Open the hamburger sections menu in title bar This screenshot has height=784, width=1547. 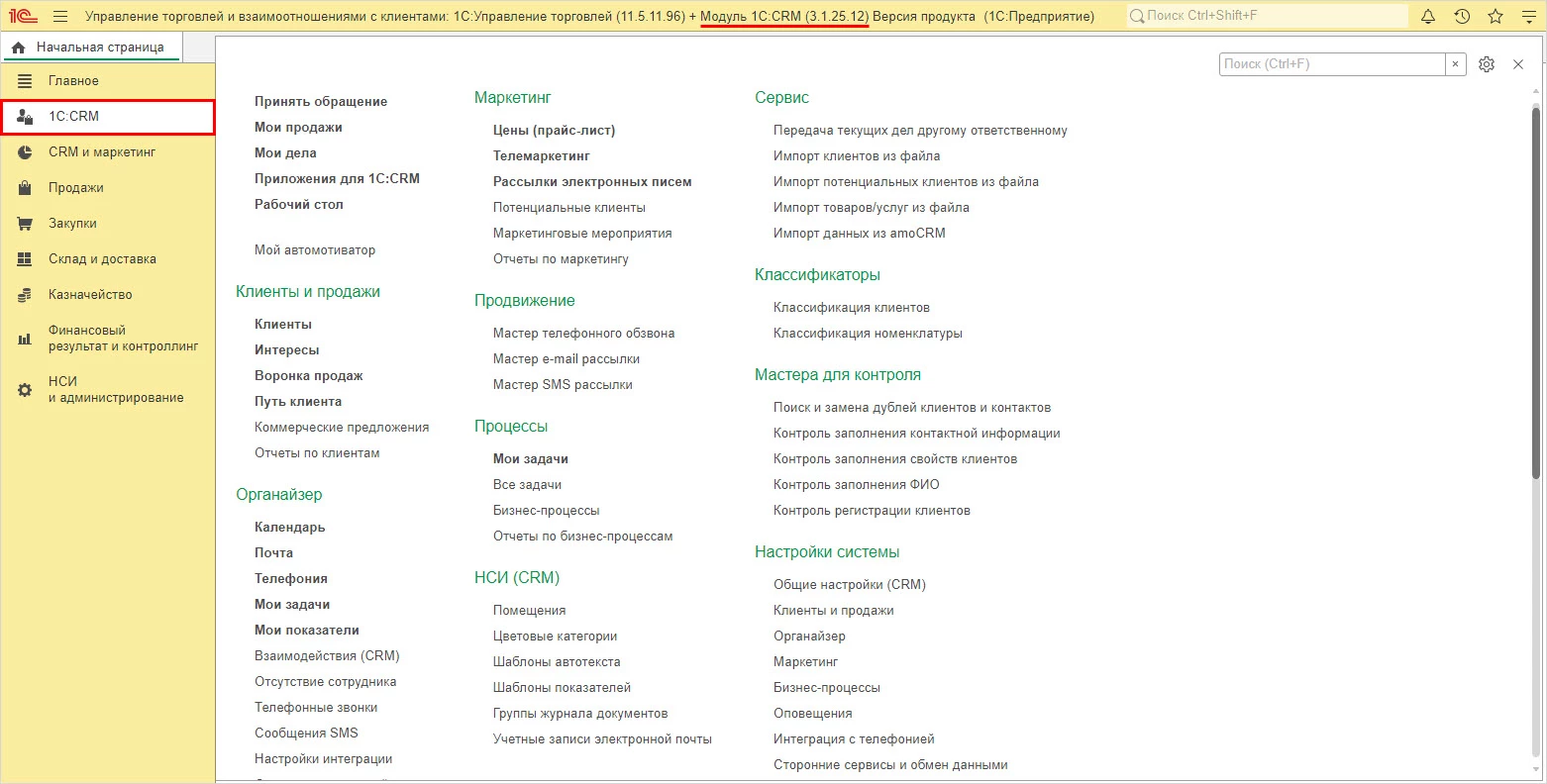pos(60,16)
